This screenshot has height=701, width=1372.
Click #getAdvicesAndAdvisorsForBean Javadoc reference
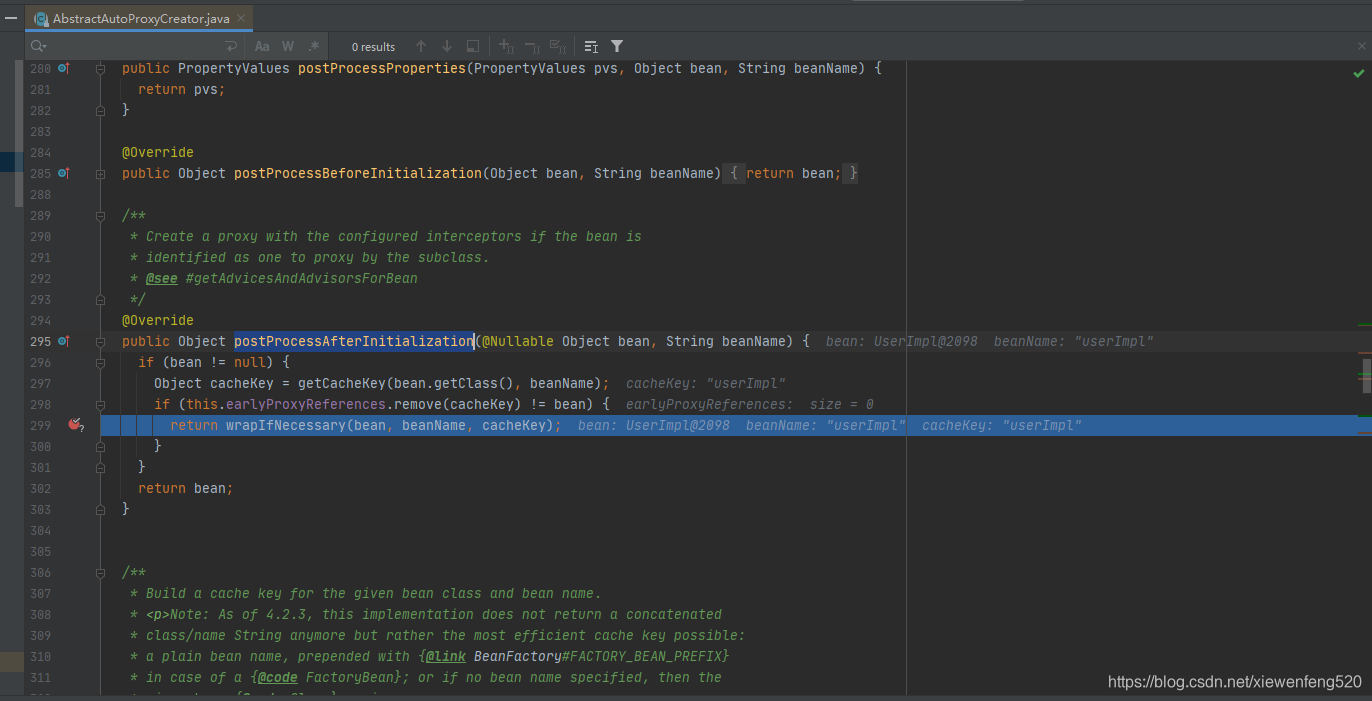[x=302, y=278]
